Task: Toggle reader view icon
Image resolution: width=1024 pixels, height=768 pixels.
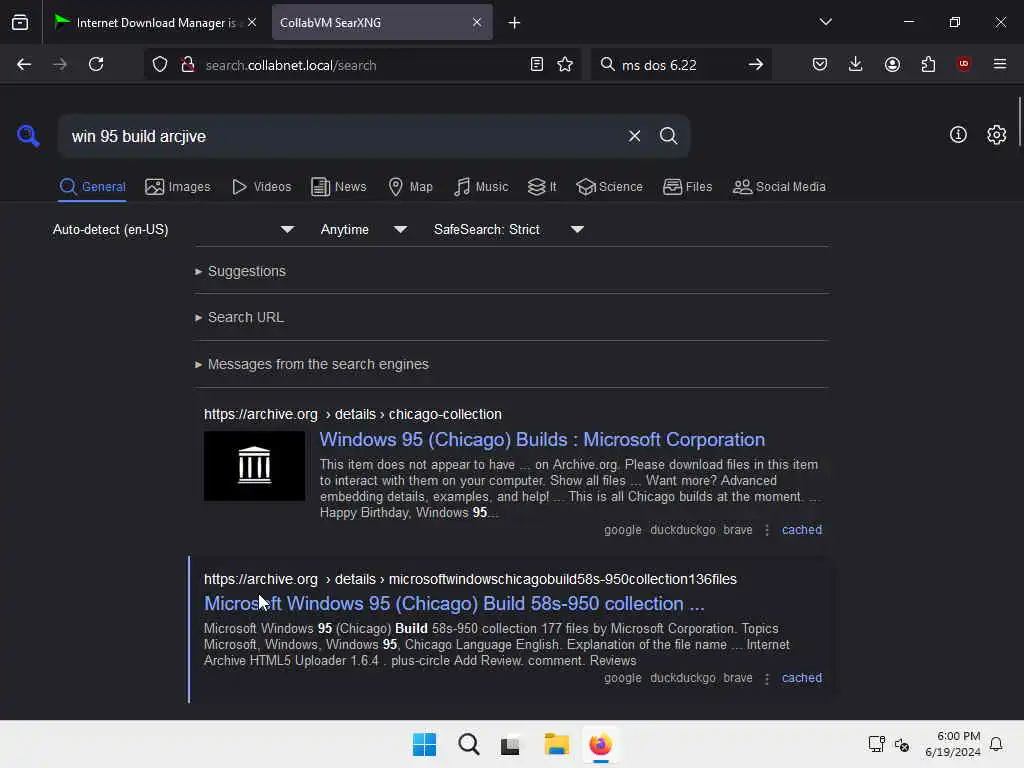Action: pyautogui.click(x=537, y=64)
